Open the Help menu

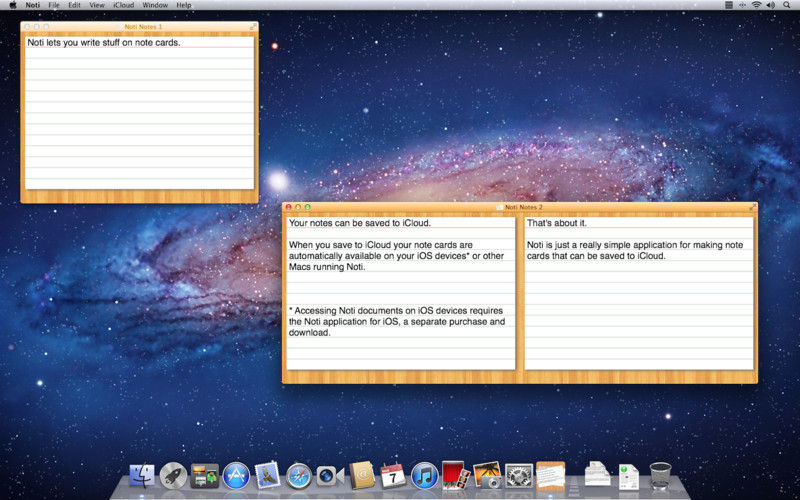(184, 5)
